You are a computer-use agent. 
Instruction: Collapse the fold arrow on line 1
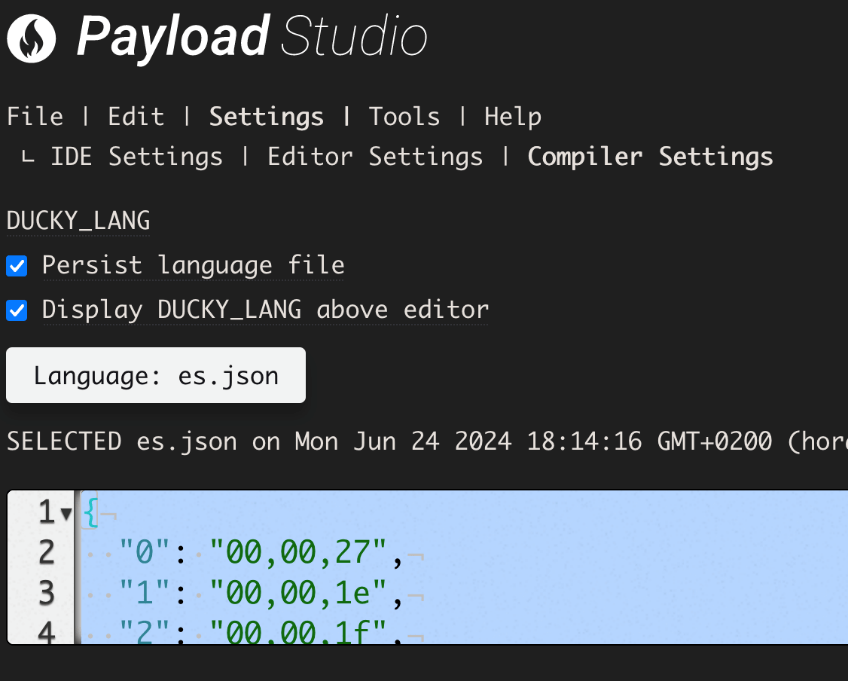(x=67, y=513)
